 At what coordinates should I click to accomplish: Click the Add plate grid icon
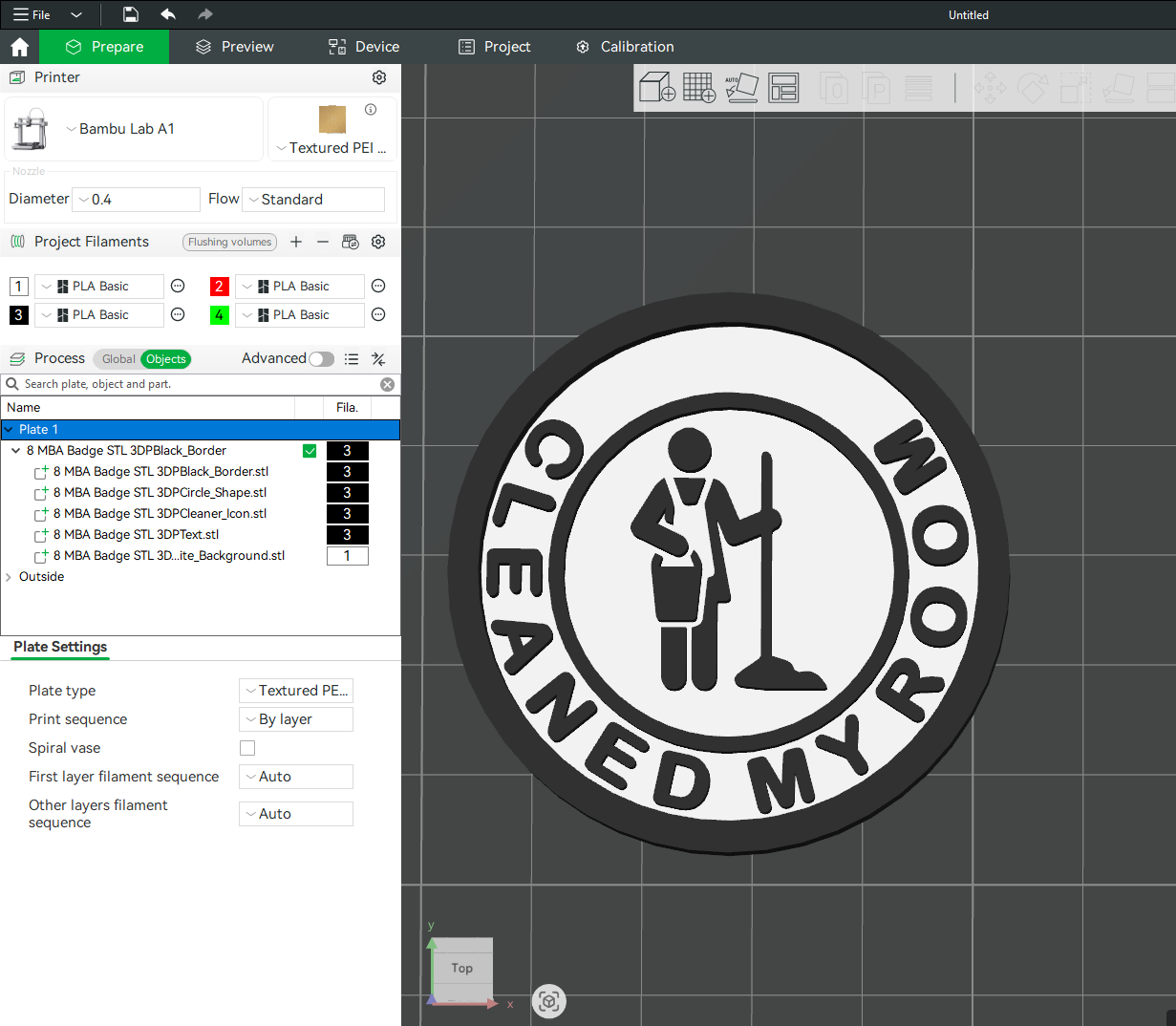coord(699,88)
